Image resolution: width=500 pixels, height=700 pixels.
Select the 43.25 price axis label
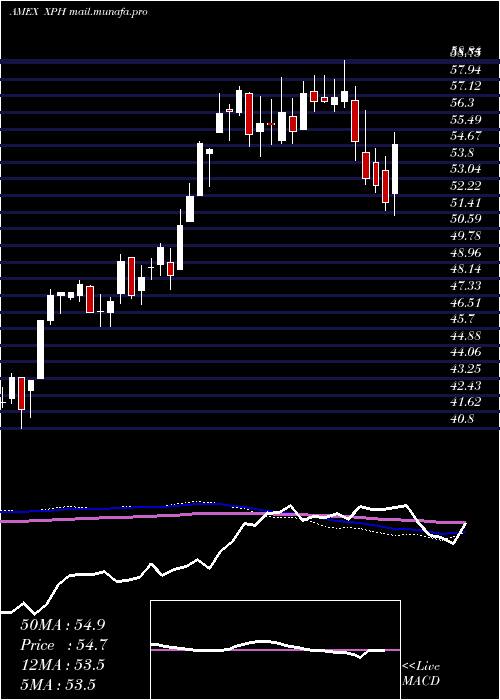(466, 369)
